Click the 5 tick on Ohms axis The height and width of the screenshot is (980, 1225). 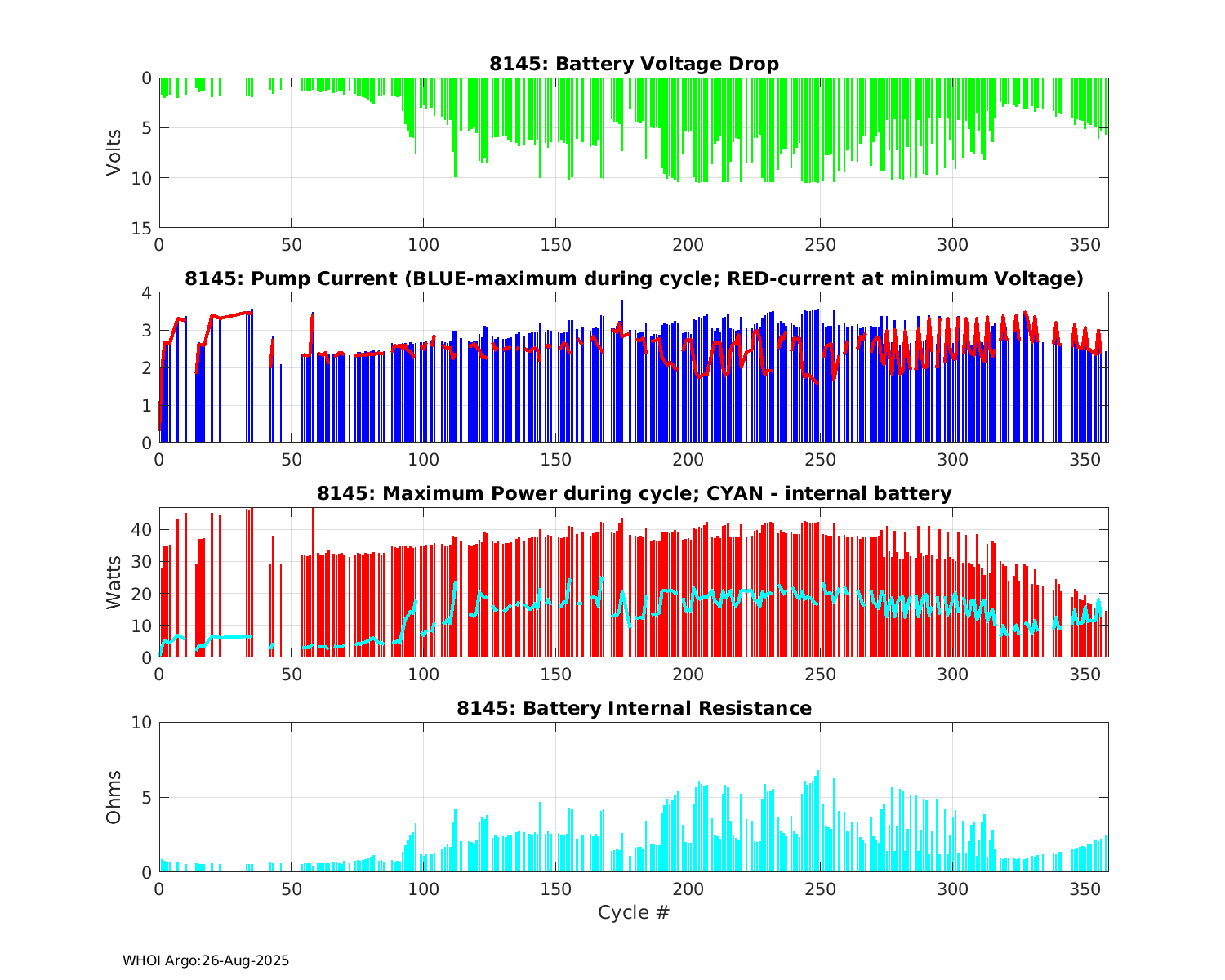(147, 798)
